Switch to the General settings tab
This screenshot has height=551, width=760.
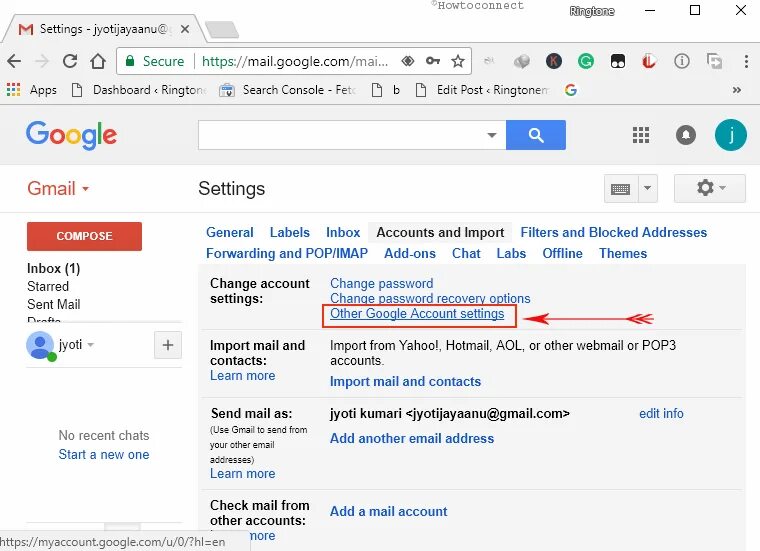click(230, 233)
